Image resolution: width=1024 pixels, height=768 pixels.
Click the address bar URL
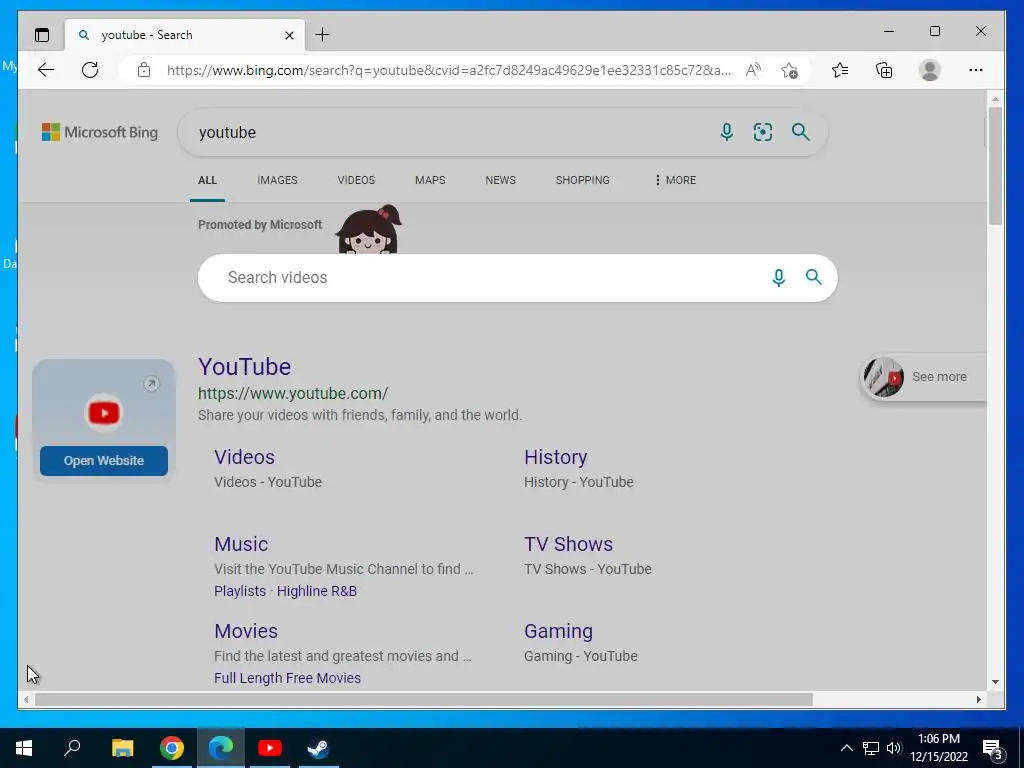coord(449,70)
